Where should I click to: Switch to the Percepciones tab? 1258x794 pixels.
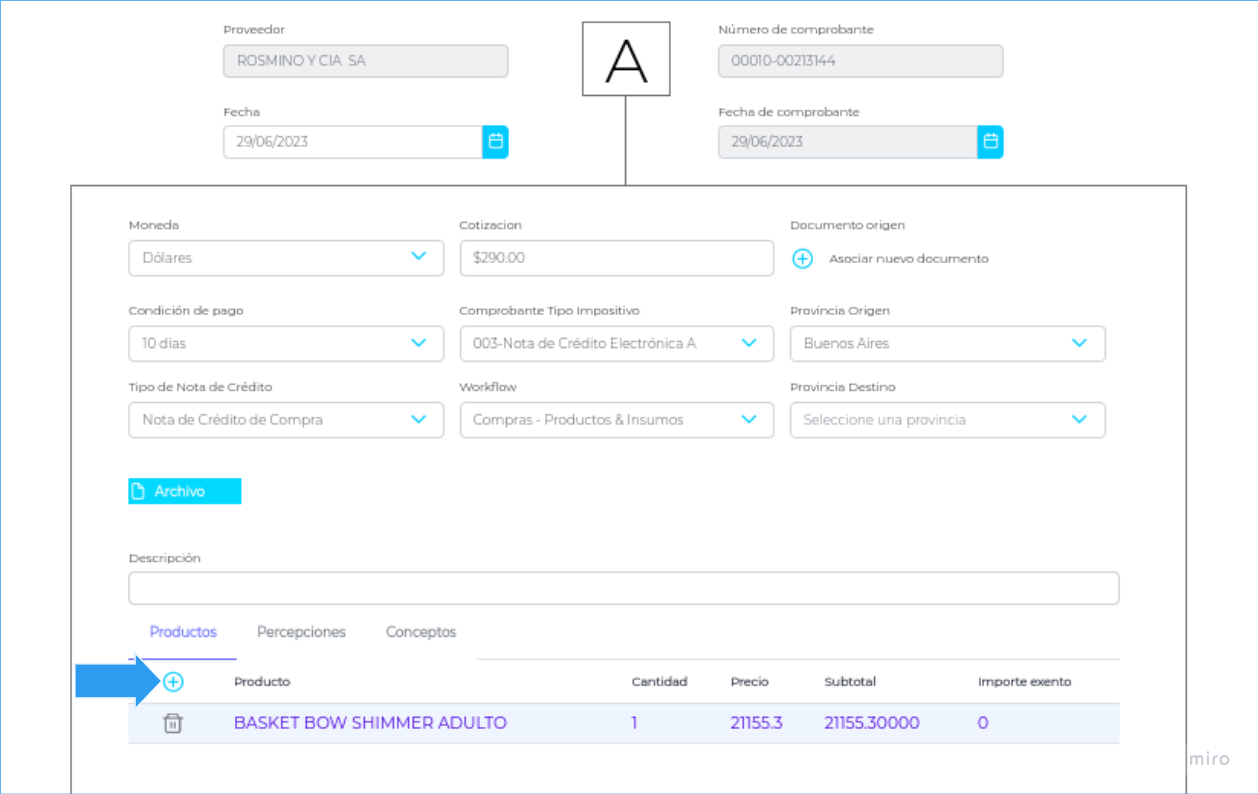point(301,632)
